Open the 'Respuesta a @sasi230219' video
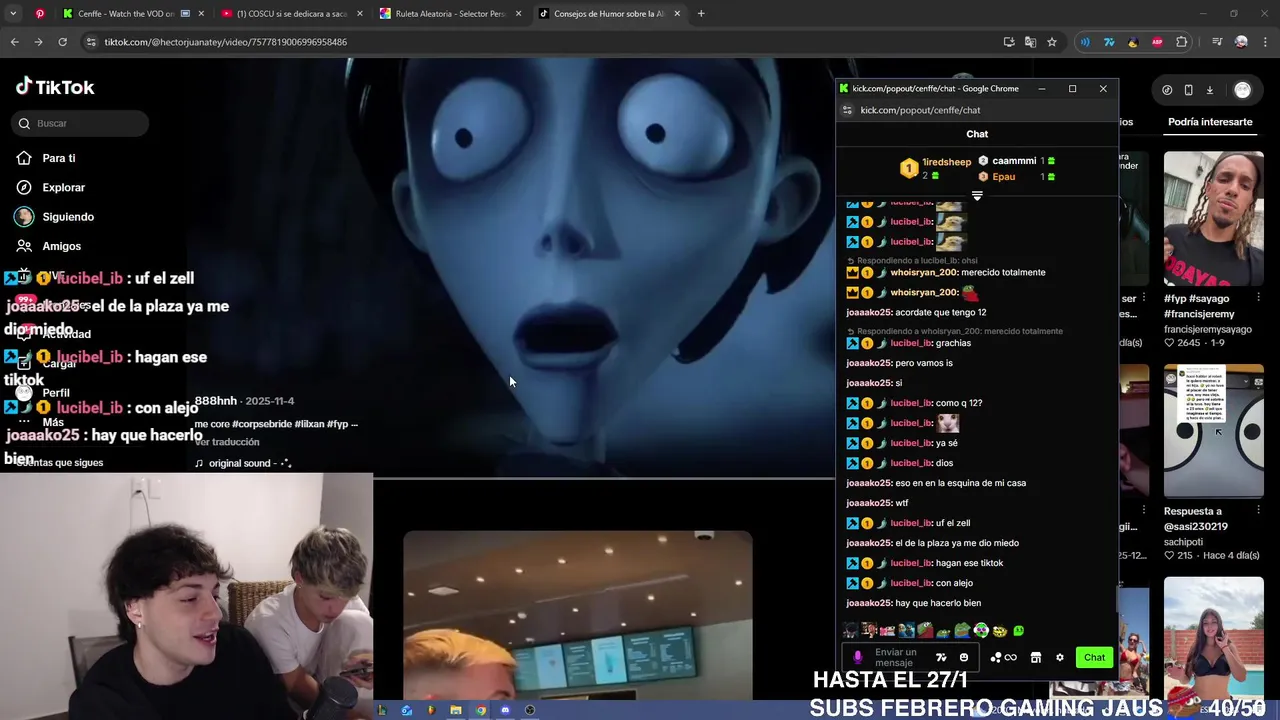 1213,431
